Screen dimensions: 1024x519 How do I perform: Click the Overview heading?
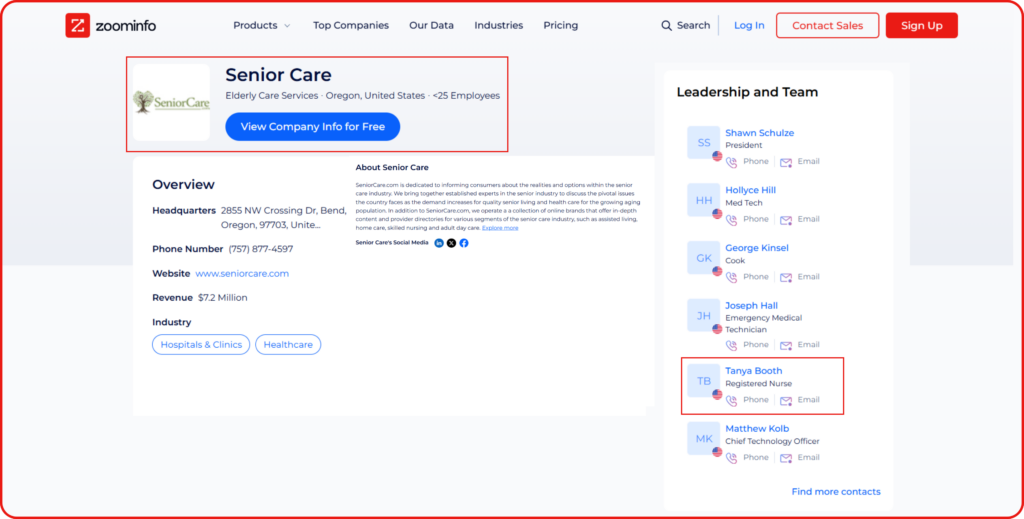(184, 184)
